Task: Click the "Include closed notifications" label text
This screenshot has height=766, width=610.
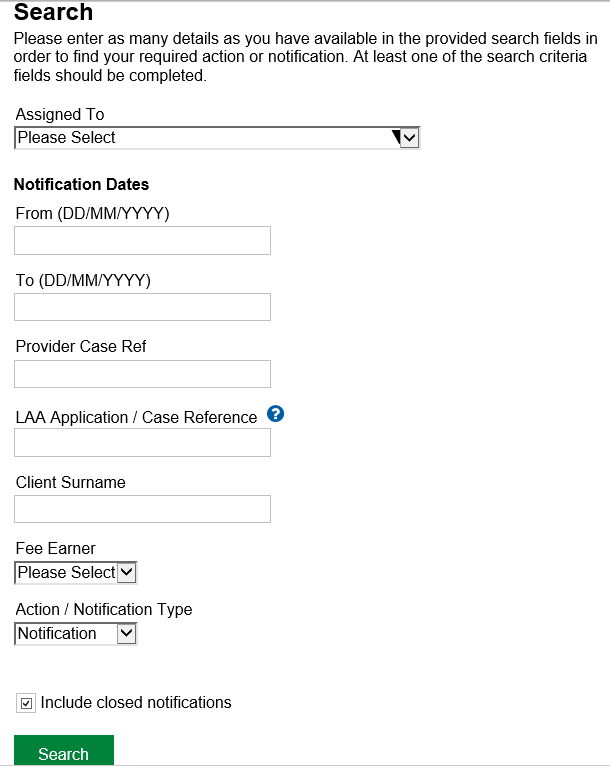Action: 136,703
